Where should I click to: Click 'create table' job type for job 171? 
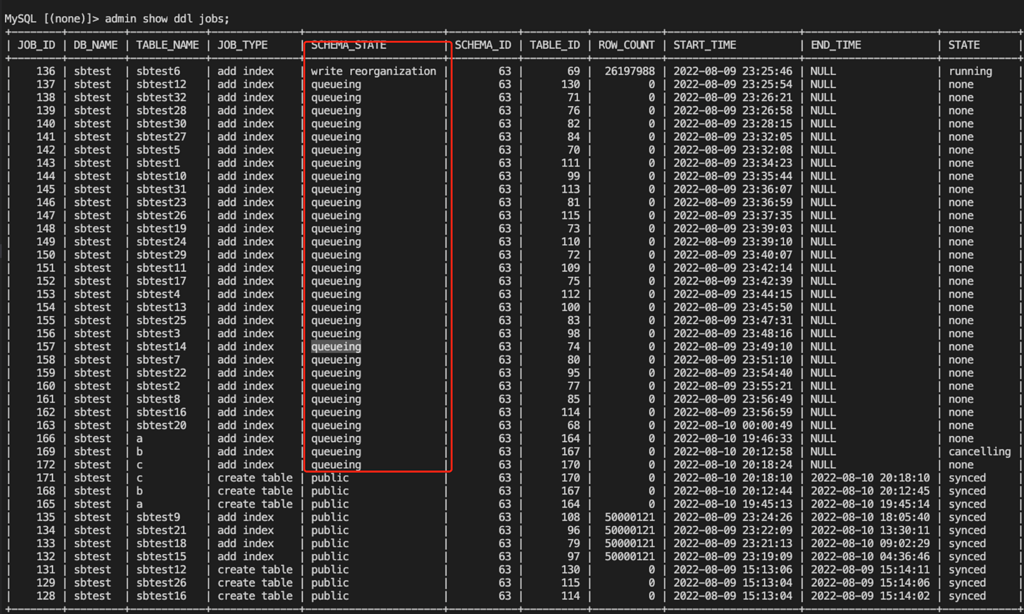(255, 478)
